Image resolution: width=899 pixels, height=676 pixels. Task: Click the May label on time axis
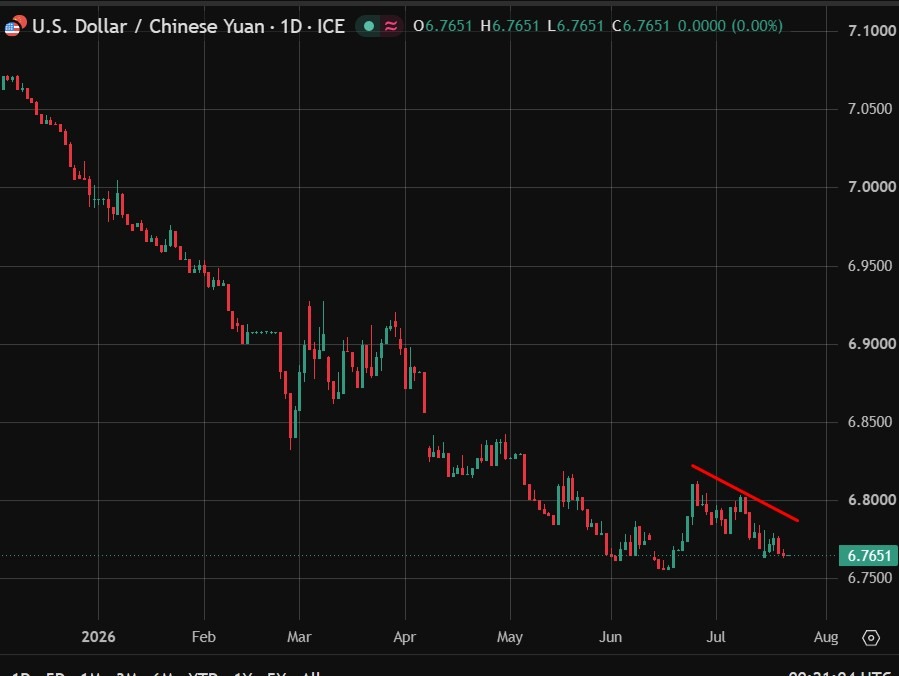pyautogui.click(x=510, y=637)
